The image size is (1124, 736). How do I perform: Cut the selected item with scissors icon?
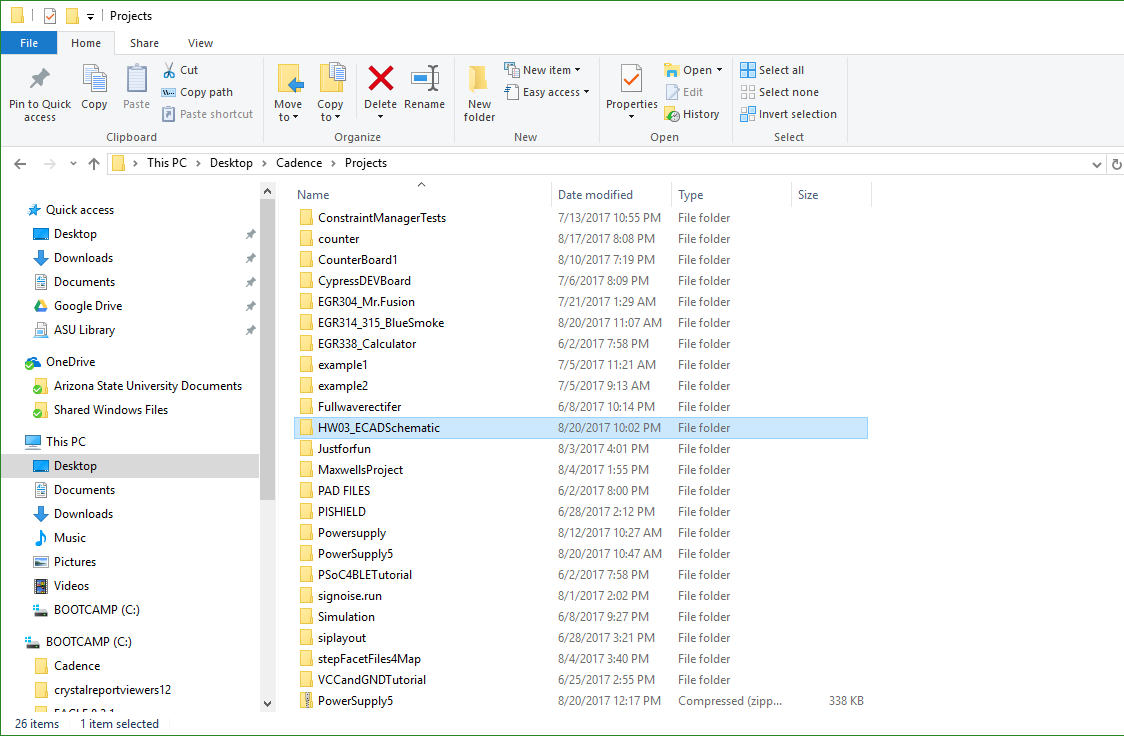coord(181,70)
